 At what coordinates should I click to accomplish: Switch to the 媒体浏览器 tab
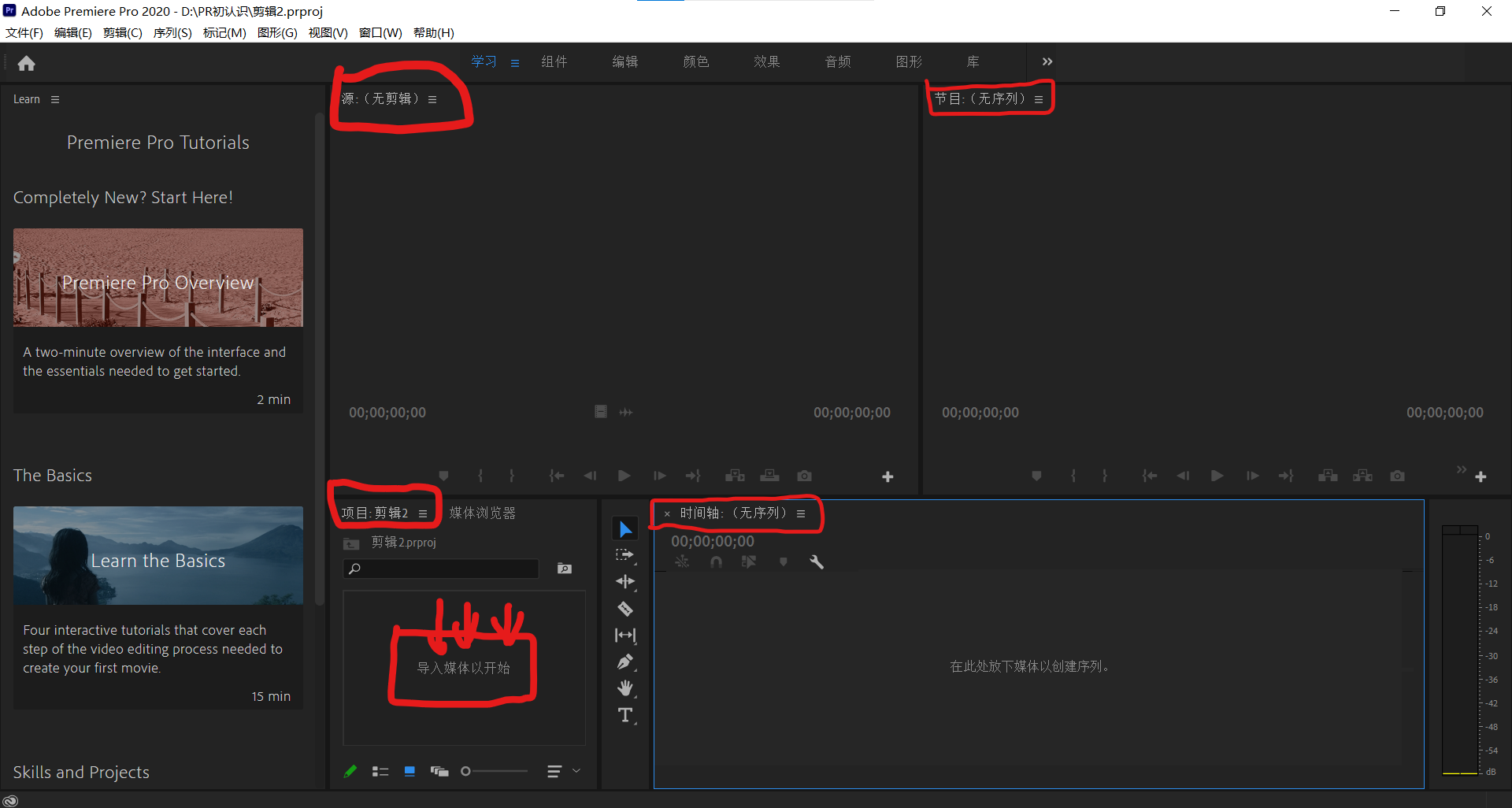click(x=482, y=513)
